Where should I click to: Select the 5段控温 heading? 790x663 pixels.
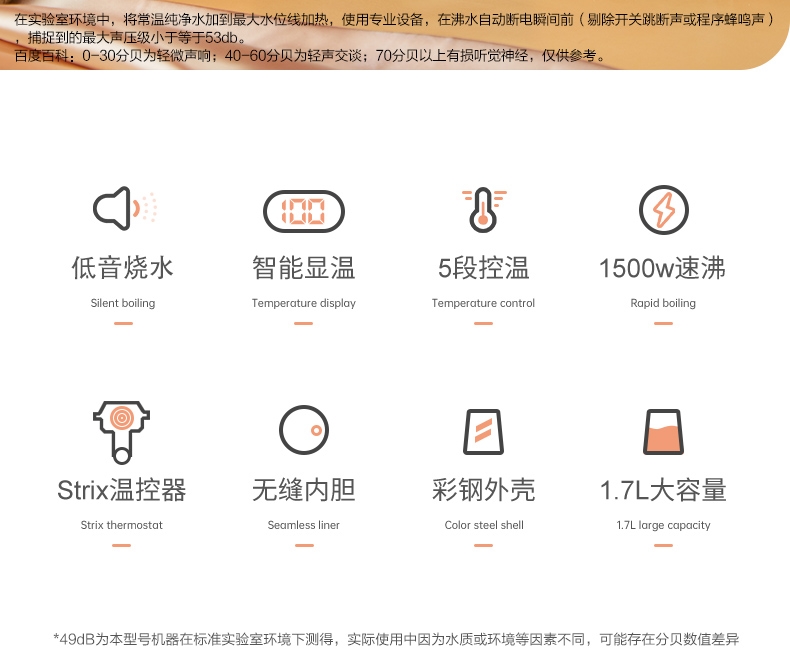483,268
